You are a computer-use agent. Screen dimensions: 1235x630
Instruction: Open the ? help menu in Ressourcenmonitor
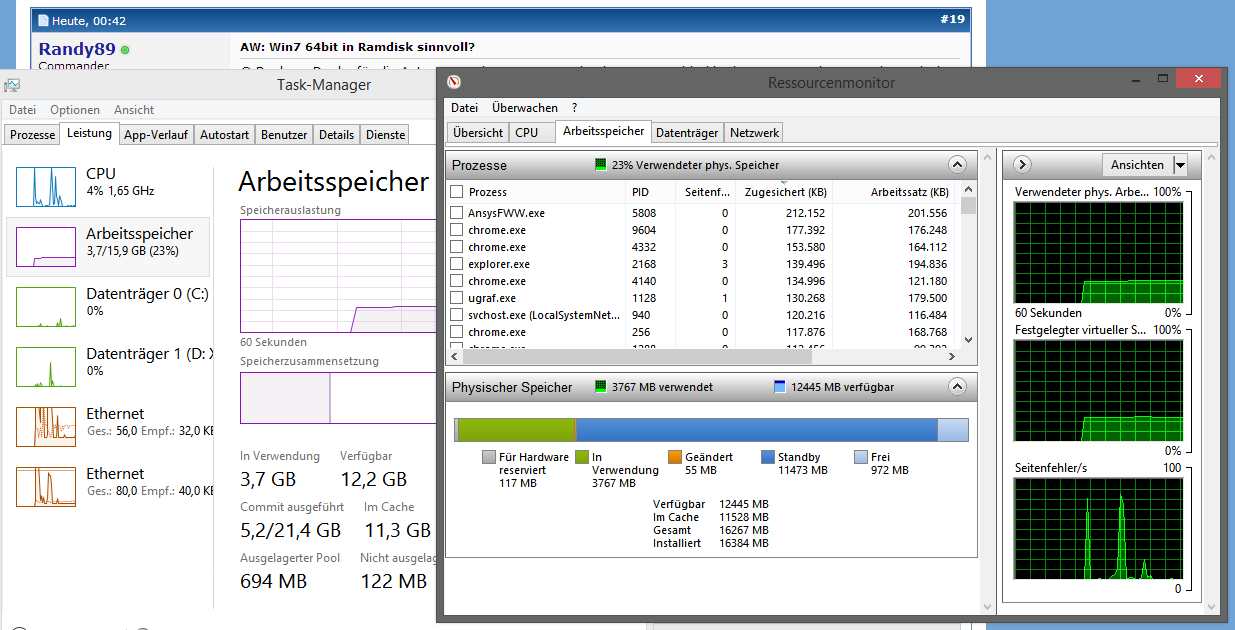(575, 108)
